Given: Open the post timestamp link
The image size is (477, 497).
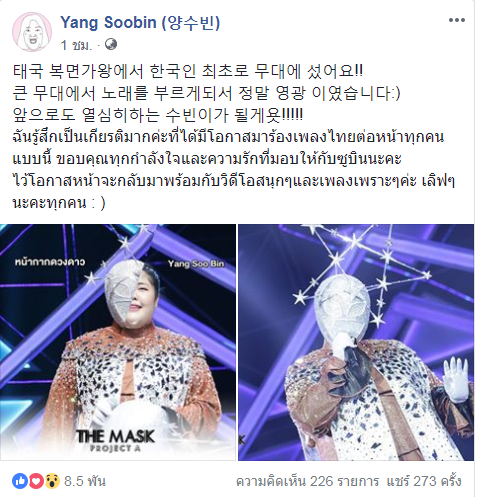Looking at the screenshot, I should click(x=76, y=45).
